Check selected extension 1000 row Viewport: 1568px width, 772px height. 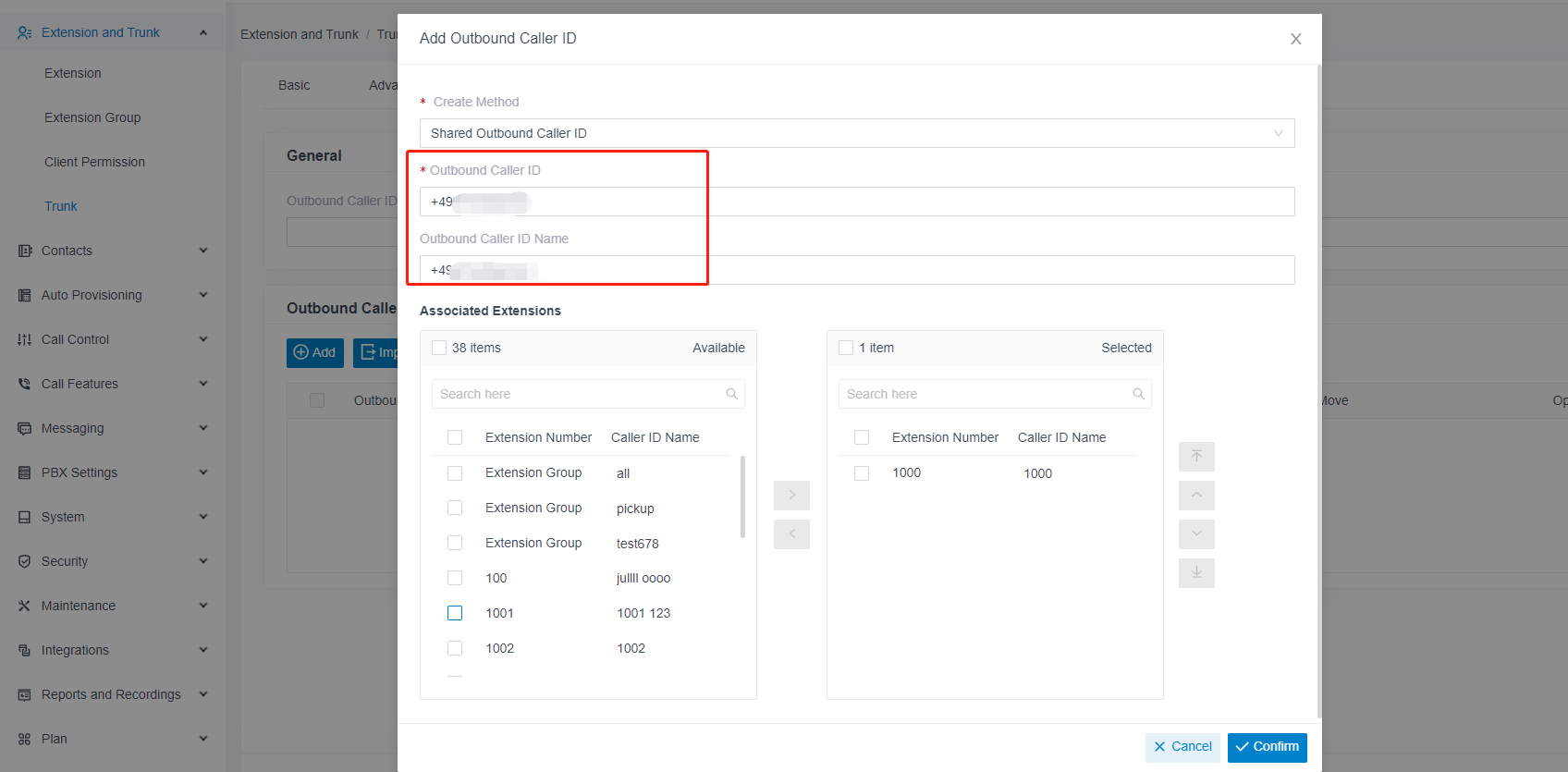point(862,473)
